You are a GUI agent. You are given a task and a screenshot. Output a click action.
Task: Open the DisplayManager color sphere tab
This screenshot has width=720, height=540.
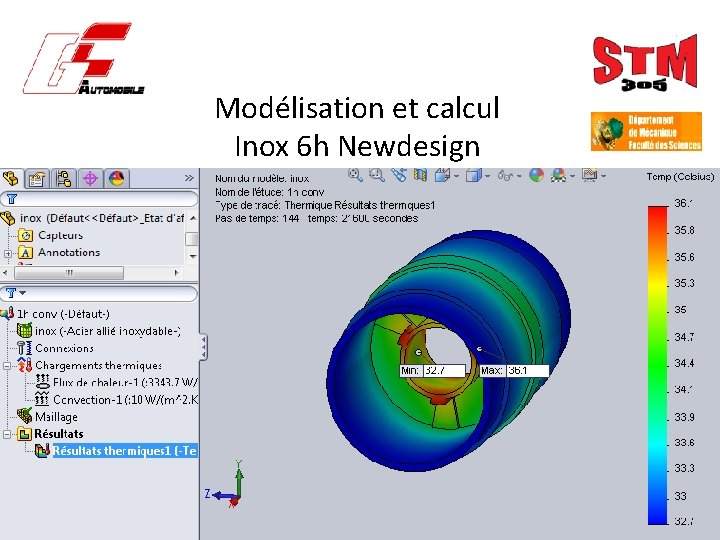click(x=117, y=179)
